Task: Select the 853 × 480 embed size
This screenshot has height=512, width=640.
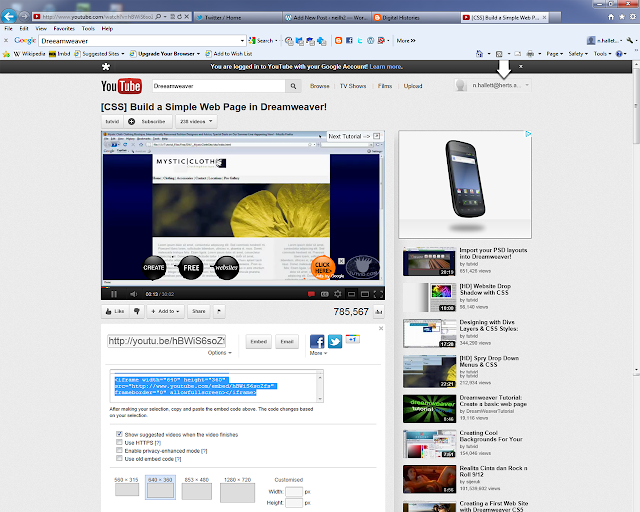Action: [x=197, y=488]
